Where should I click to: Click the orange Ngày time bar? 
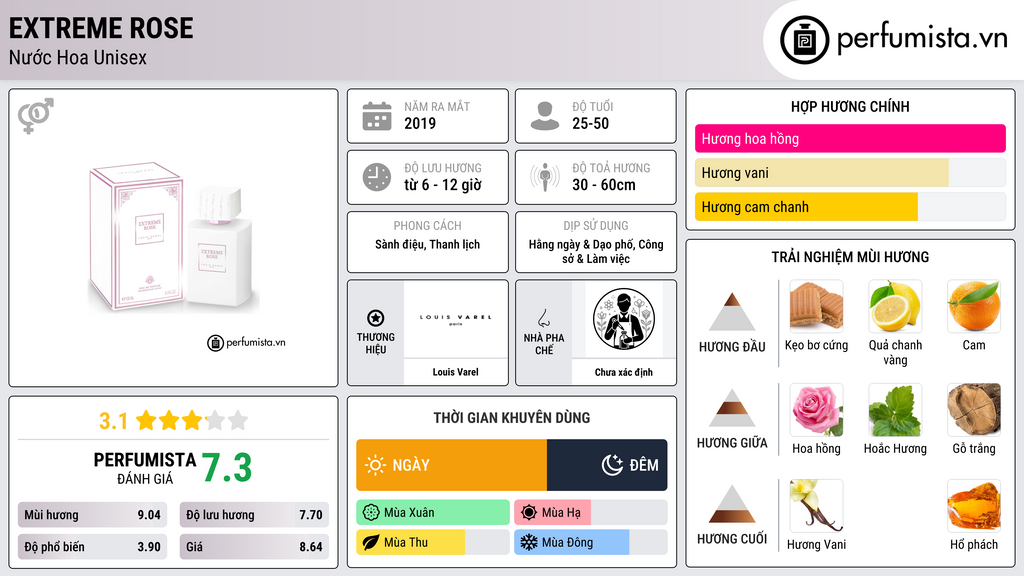451,465
